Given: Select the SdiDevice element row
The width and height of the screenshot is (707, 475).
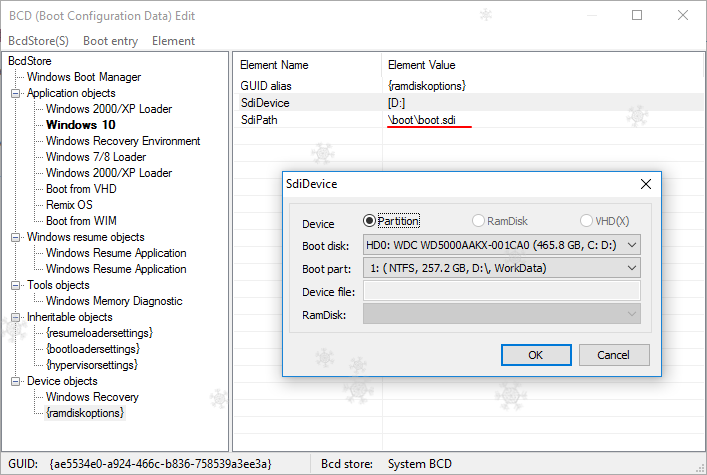Looking at the screenshot, I should point(469,103).
